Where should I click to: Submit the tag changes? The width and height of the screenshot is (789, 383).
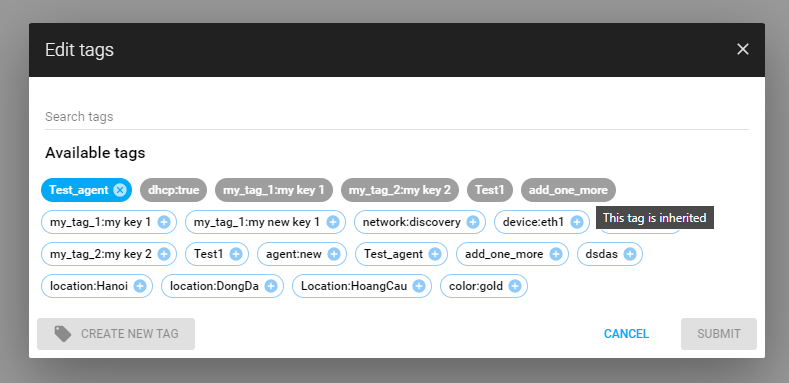click(719, 334)
